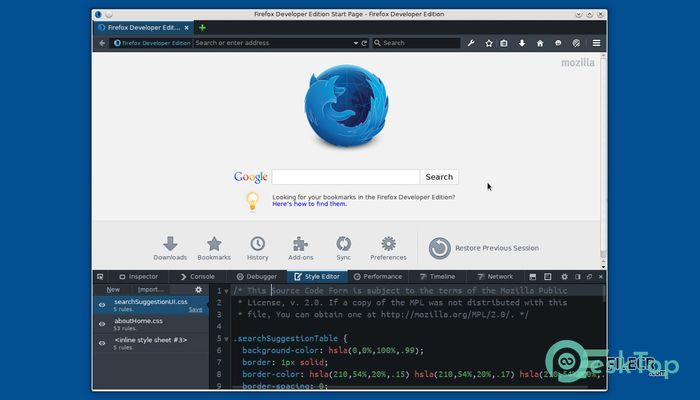The height and width of the screenshot is (400, 700).
Task: Open the mozilla link at top right
Action: [578, 62]
